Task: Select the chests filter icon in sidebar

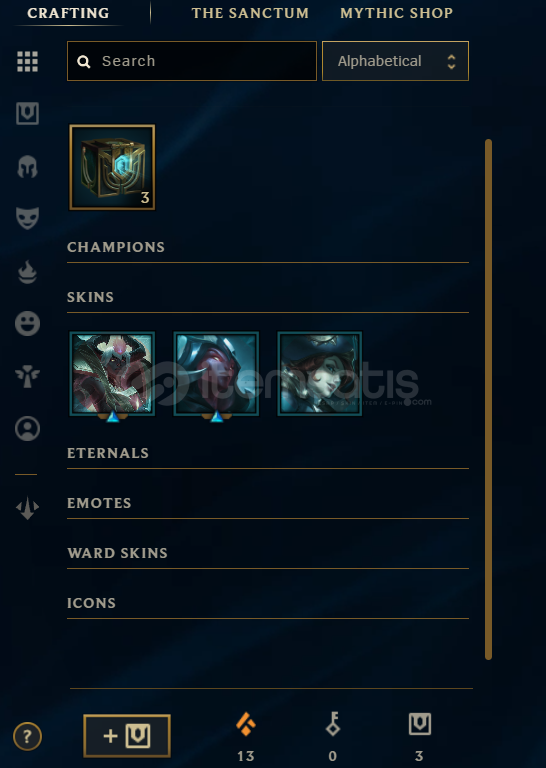Action: pyautogui.click(x=27, y=114)
